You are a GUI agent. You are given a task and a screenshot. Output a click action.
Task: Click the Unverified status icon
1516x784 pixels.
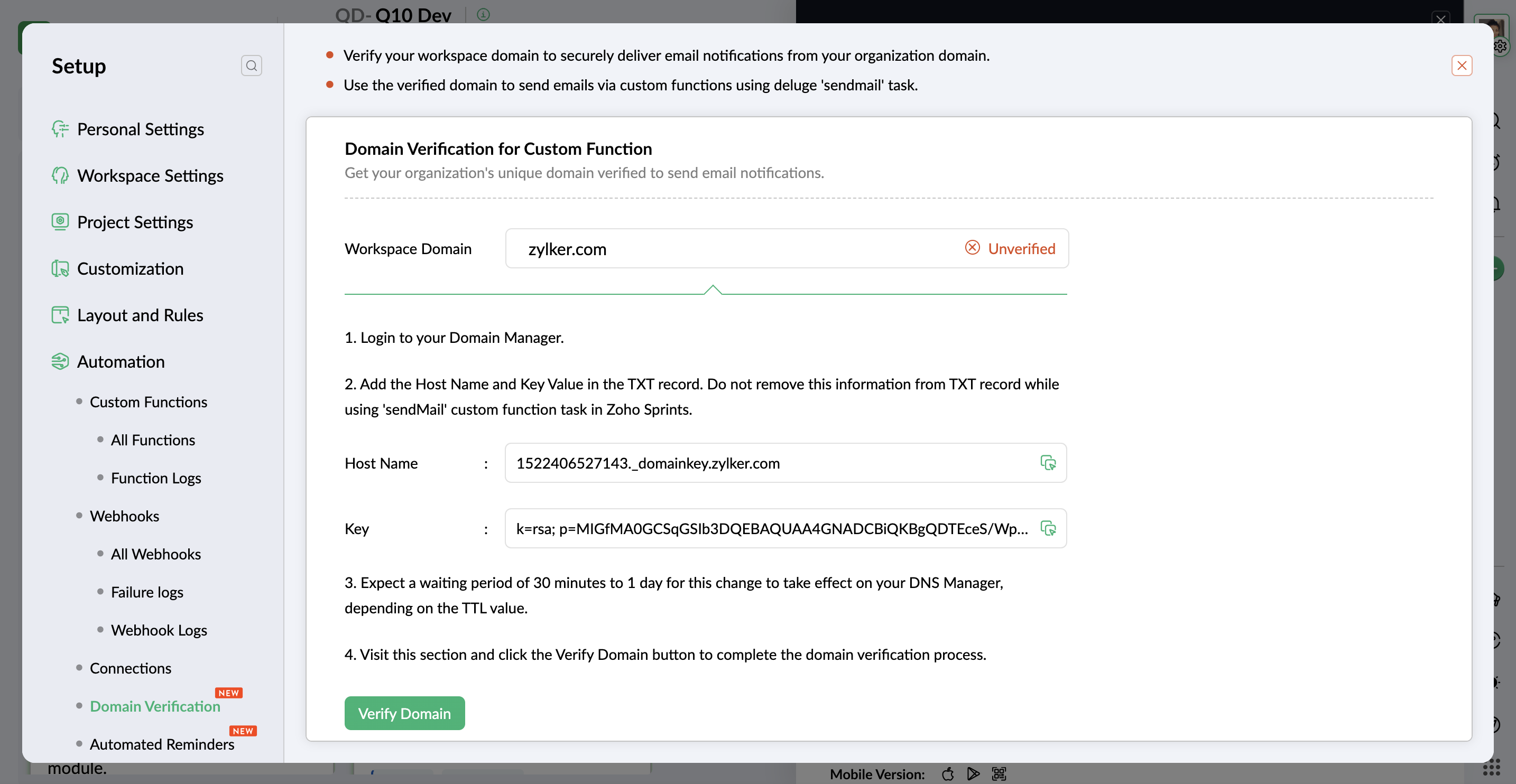click(972, 248)
